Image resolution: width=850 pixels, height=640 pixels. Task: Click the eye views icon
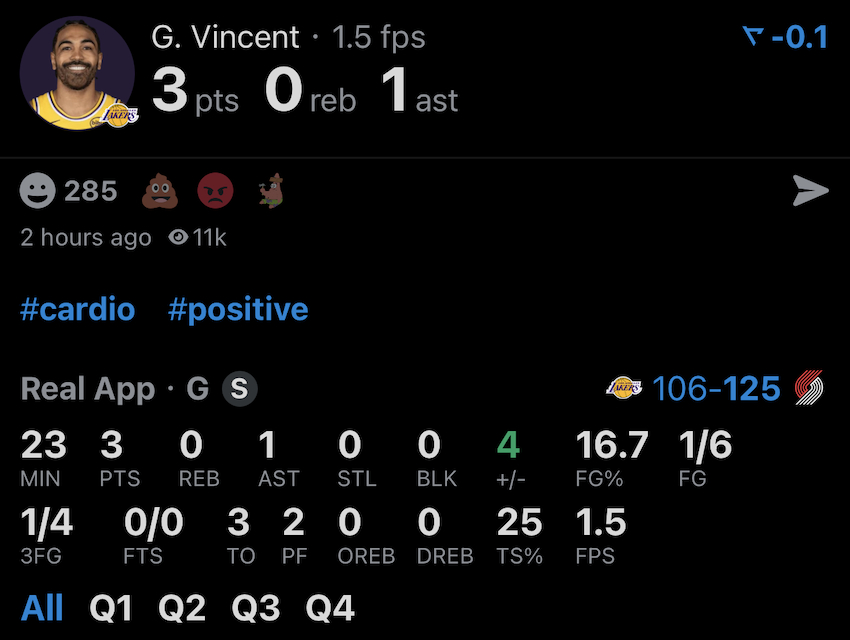[179, 238]
